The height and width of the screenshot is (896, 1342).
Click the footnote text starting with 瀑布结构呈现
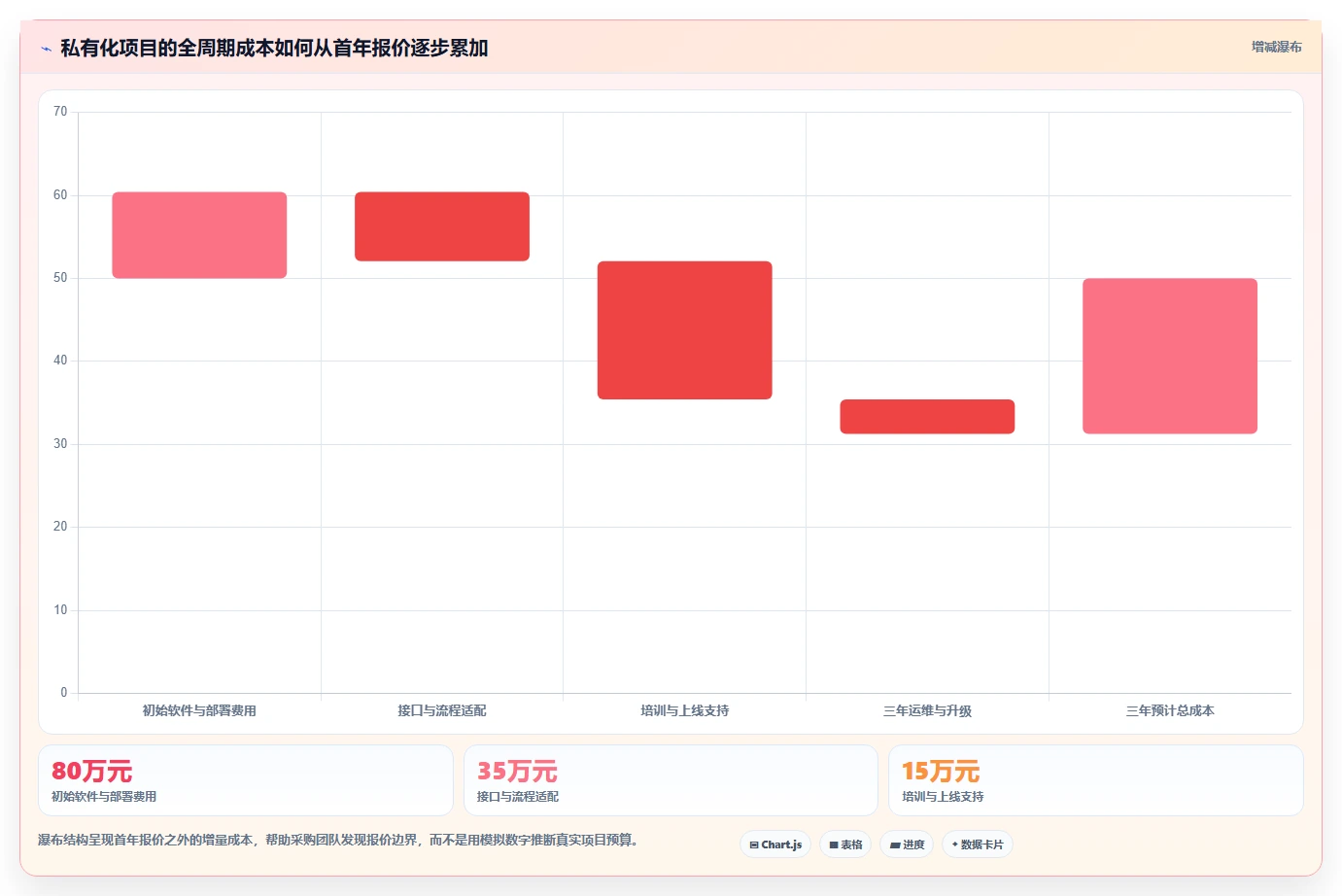(338, 841)
